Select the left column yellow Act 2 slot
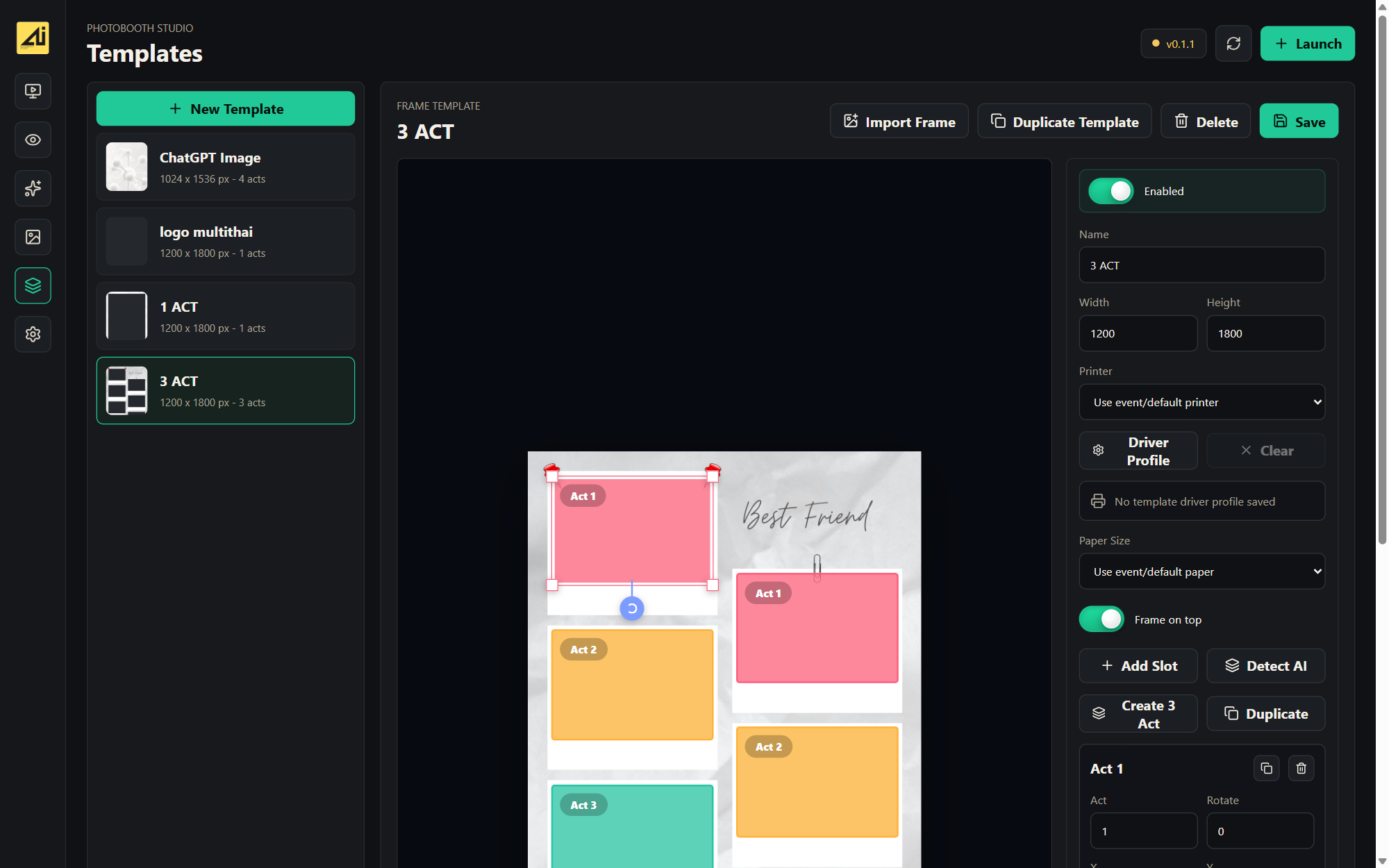Image resolution: width=1389 pixels, height=868 pixels. (x=632, y=685)
